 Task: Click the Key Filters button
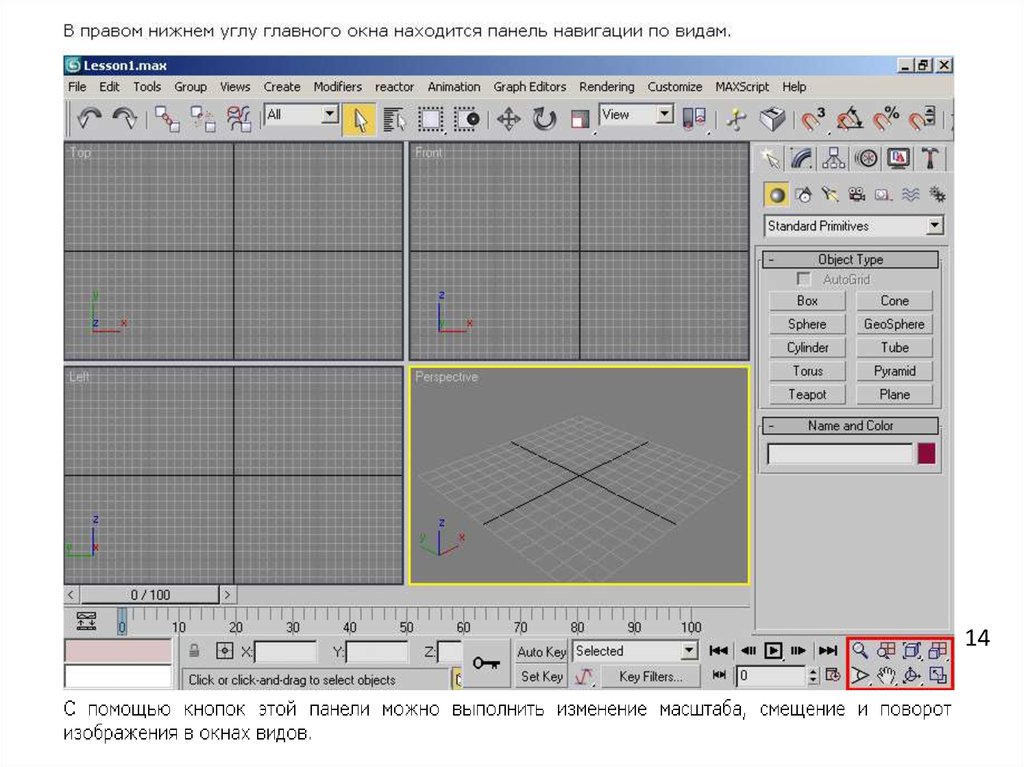pos(650,677)
